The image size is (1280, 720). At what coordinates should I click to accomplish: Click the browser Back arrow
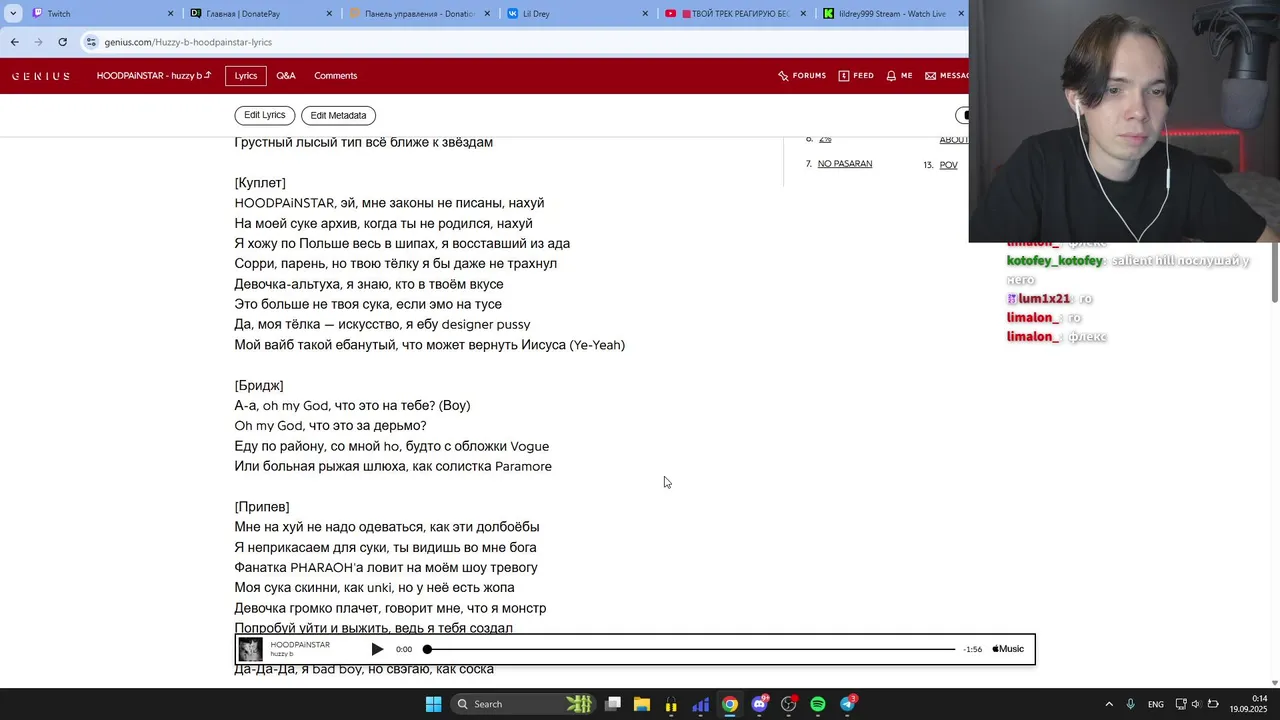[x=14, y=42]
